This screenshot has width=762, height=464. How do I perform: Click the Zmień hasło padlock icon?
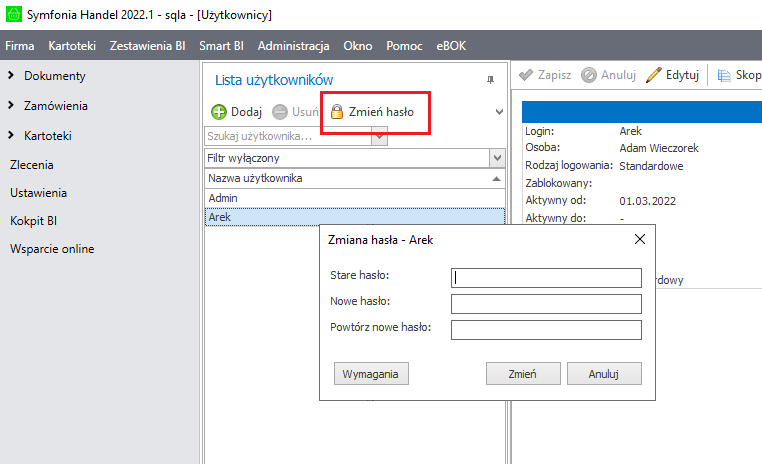[337, 112]
